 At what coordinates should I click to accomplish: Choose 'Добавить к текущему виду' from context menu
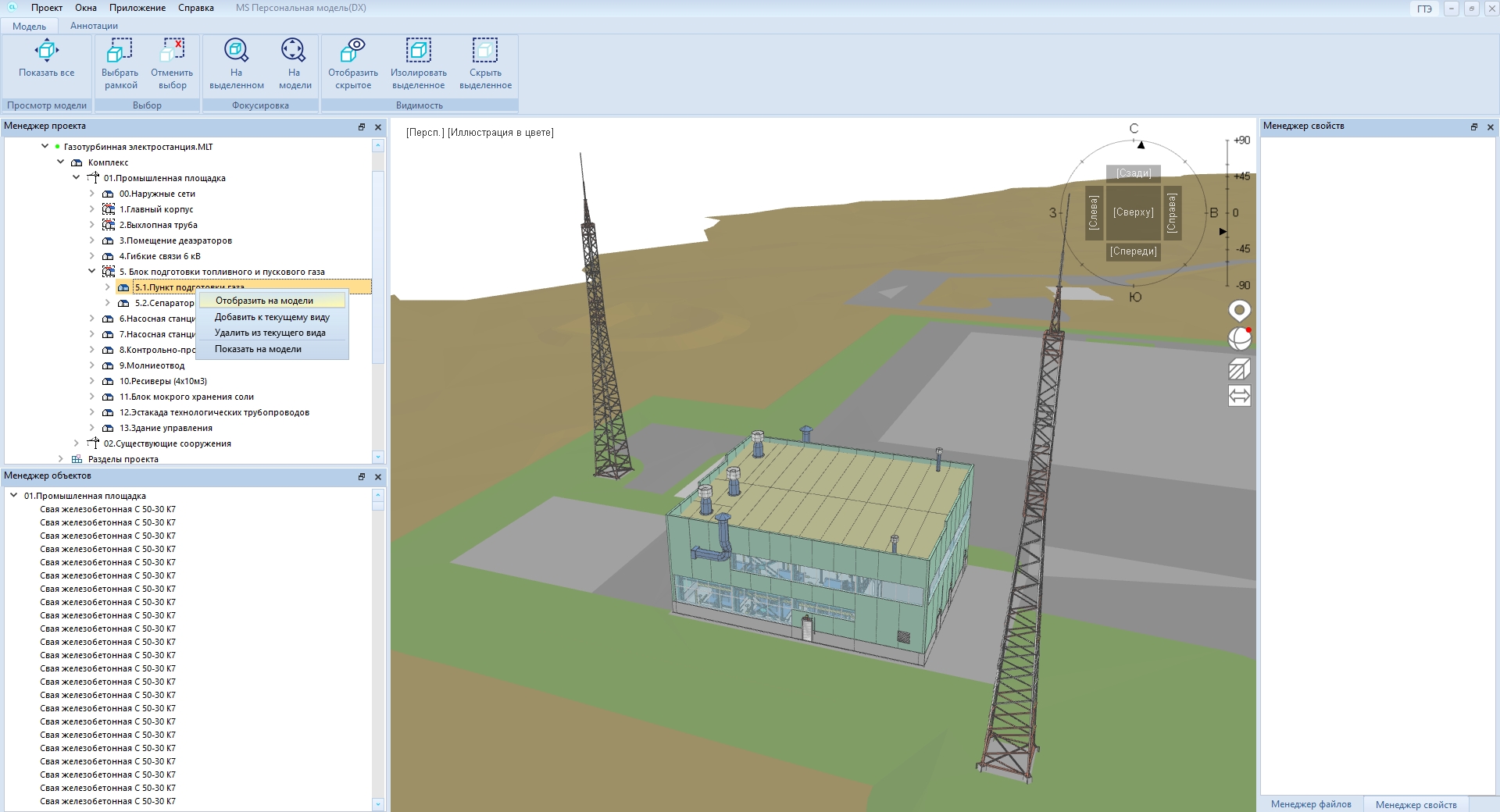pyautogui.click(x=272, y=317)
